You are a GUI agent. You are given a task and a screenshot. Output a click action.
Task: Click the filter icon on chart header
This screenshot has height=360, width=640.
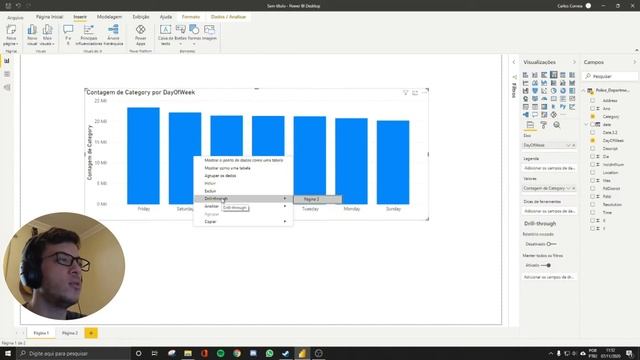(405, 93)
